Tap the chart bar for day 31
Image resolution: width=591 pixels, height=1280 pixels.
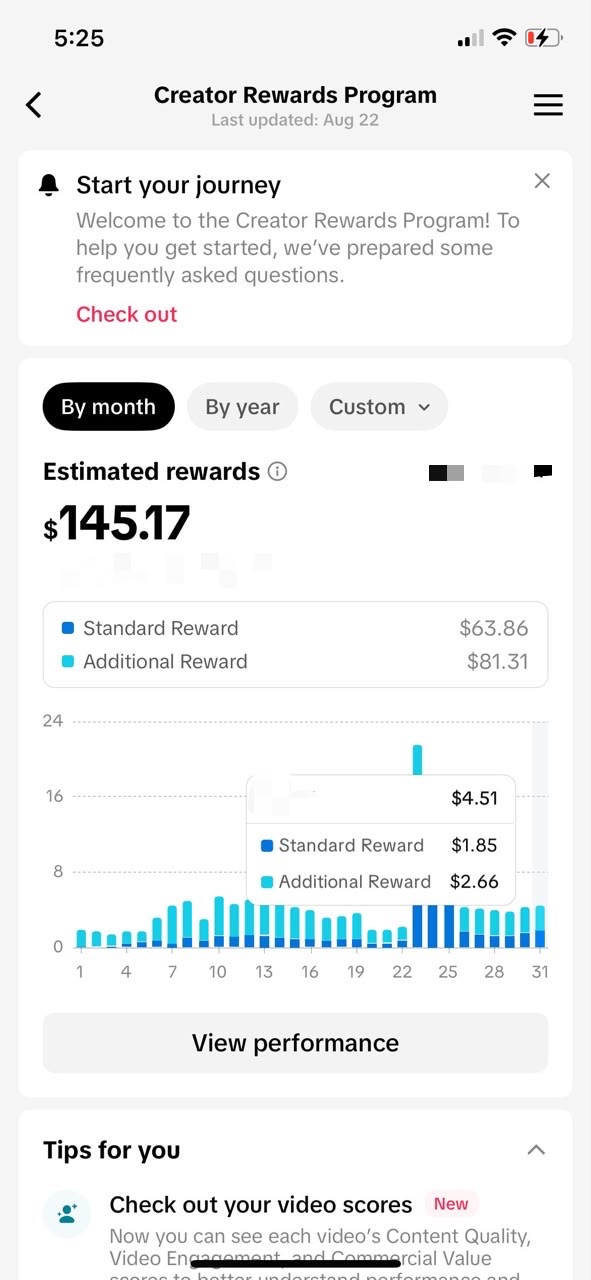pos(540,927)
